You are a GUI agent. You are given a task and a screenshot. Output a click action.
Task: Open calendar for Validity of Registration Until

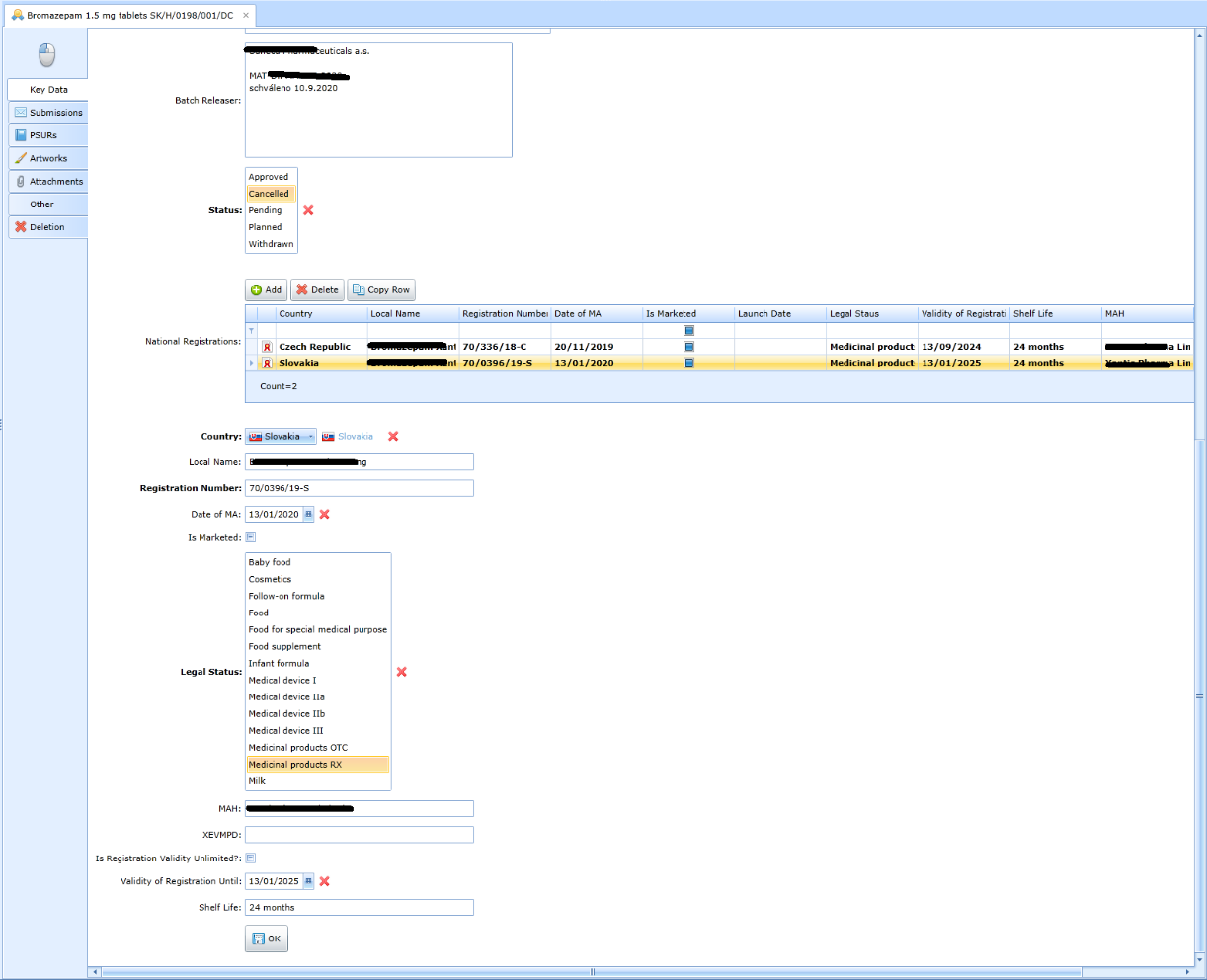308,881
